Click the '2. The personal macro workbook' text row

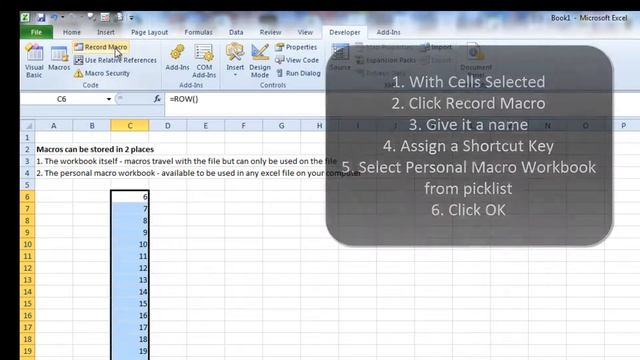click(x=198, y=173)
